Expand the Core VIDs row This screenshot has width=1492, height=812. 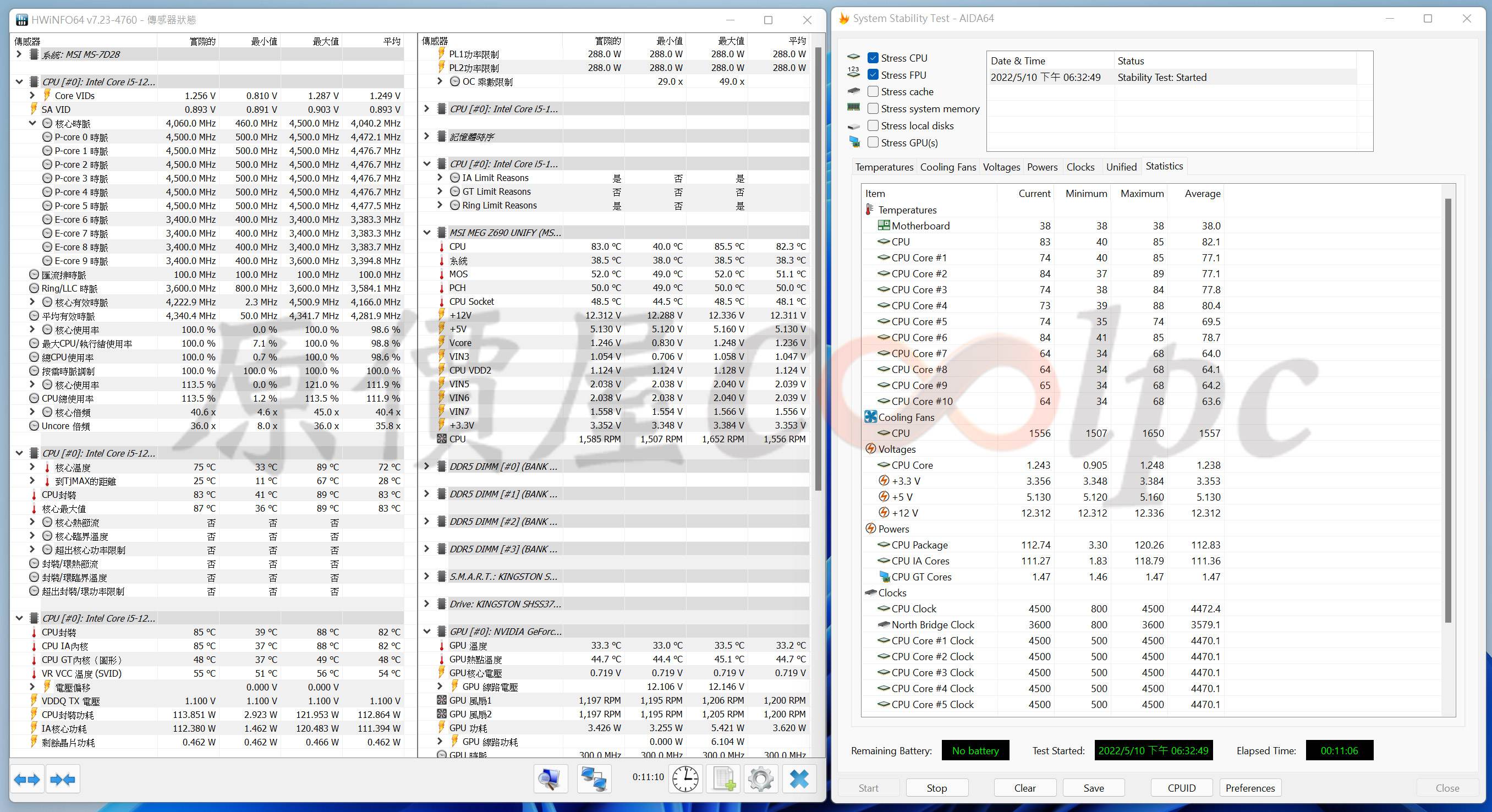pyautogui.click(x=32, y=95)
